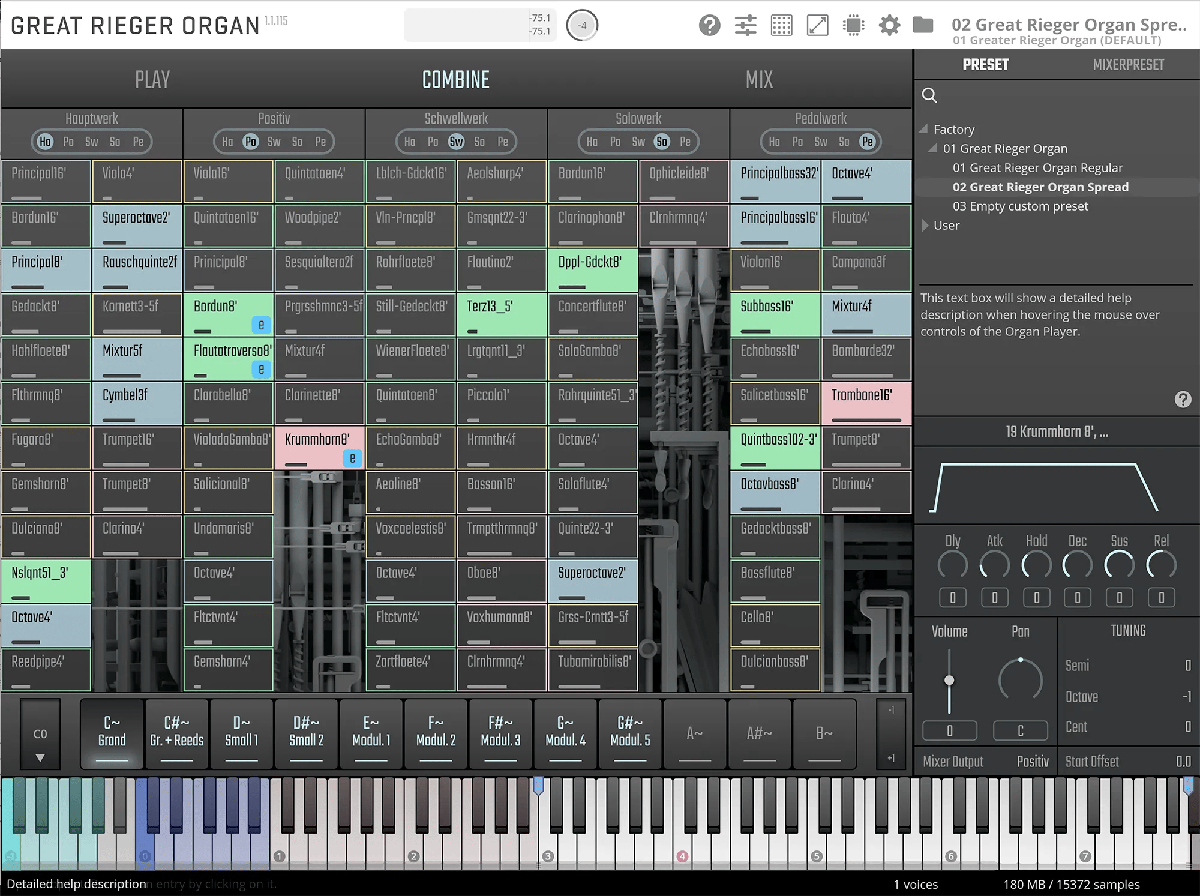The image size is (1200, 896).
Task: Select the 'Gr. + Reeds' combination button
Action: click(x=176, y=732)
